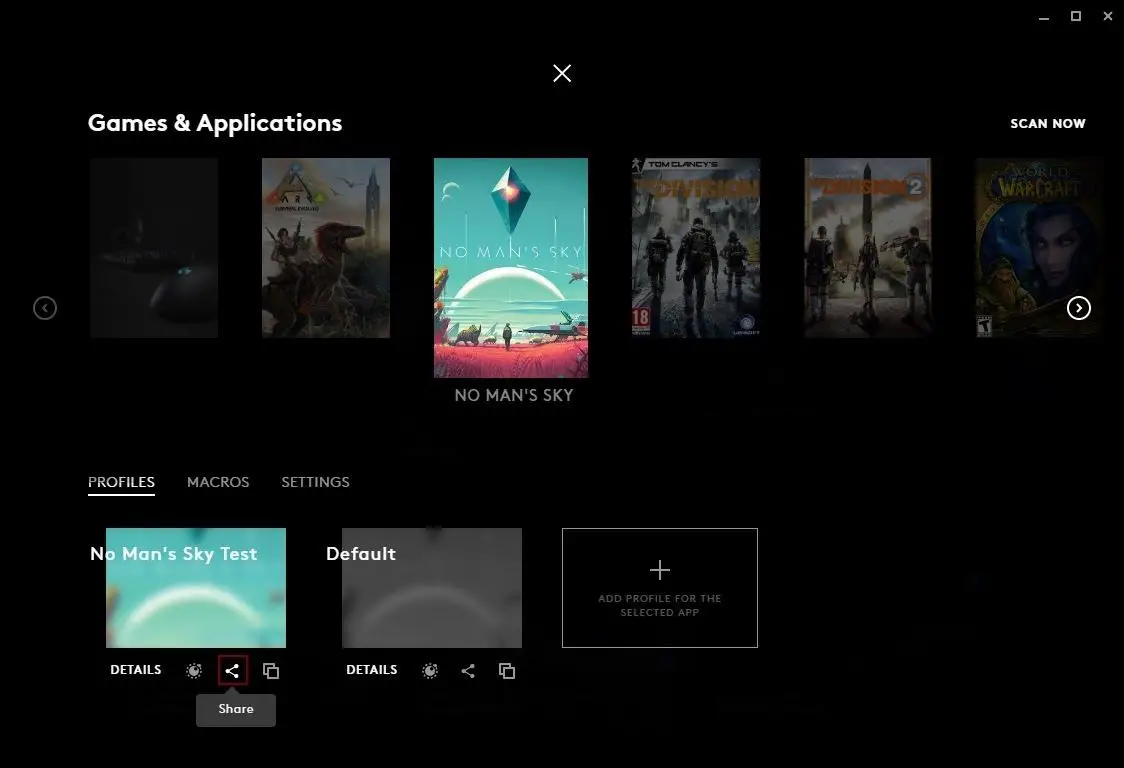Add profile for the selected app
Screen dimensions: 1124x768
point(659,588)
